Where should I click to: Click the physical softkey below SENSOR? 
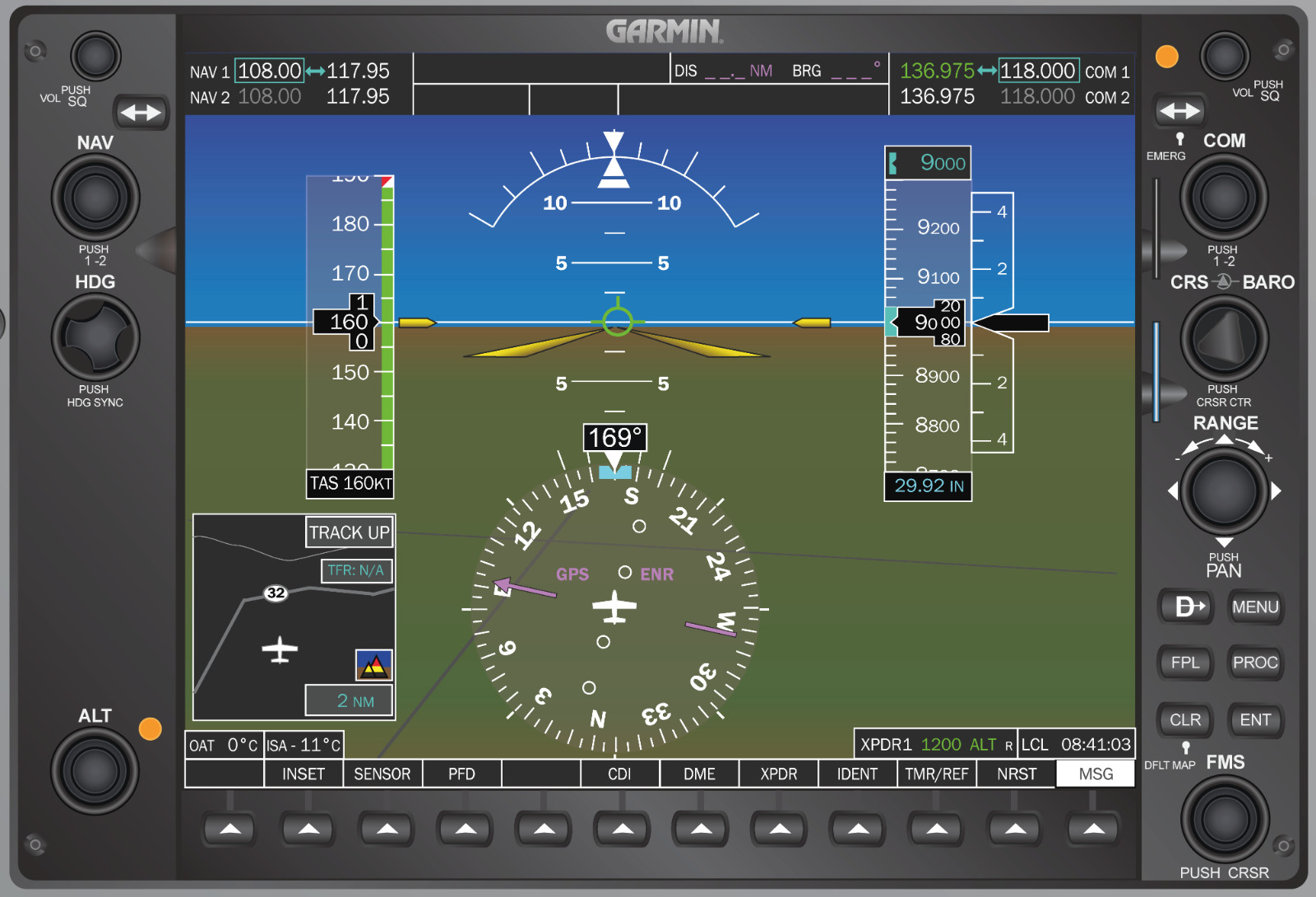pos(387,829)
